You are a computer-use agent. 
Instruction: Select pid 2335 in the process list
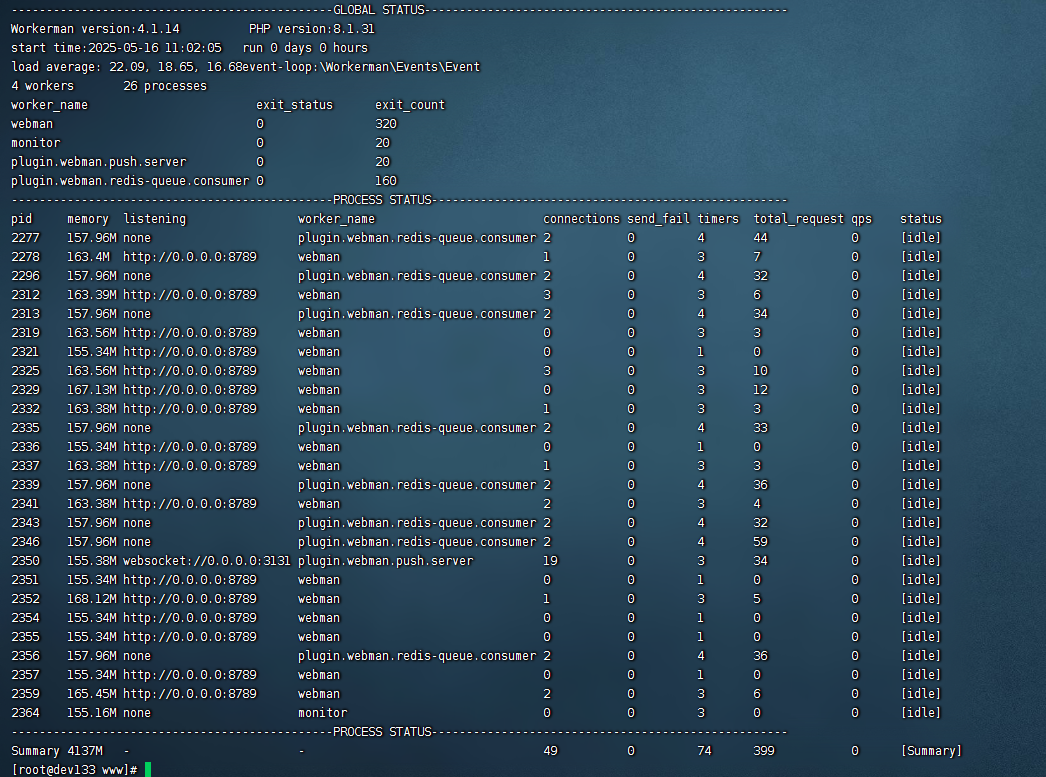tap(25, 428)
